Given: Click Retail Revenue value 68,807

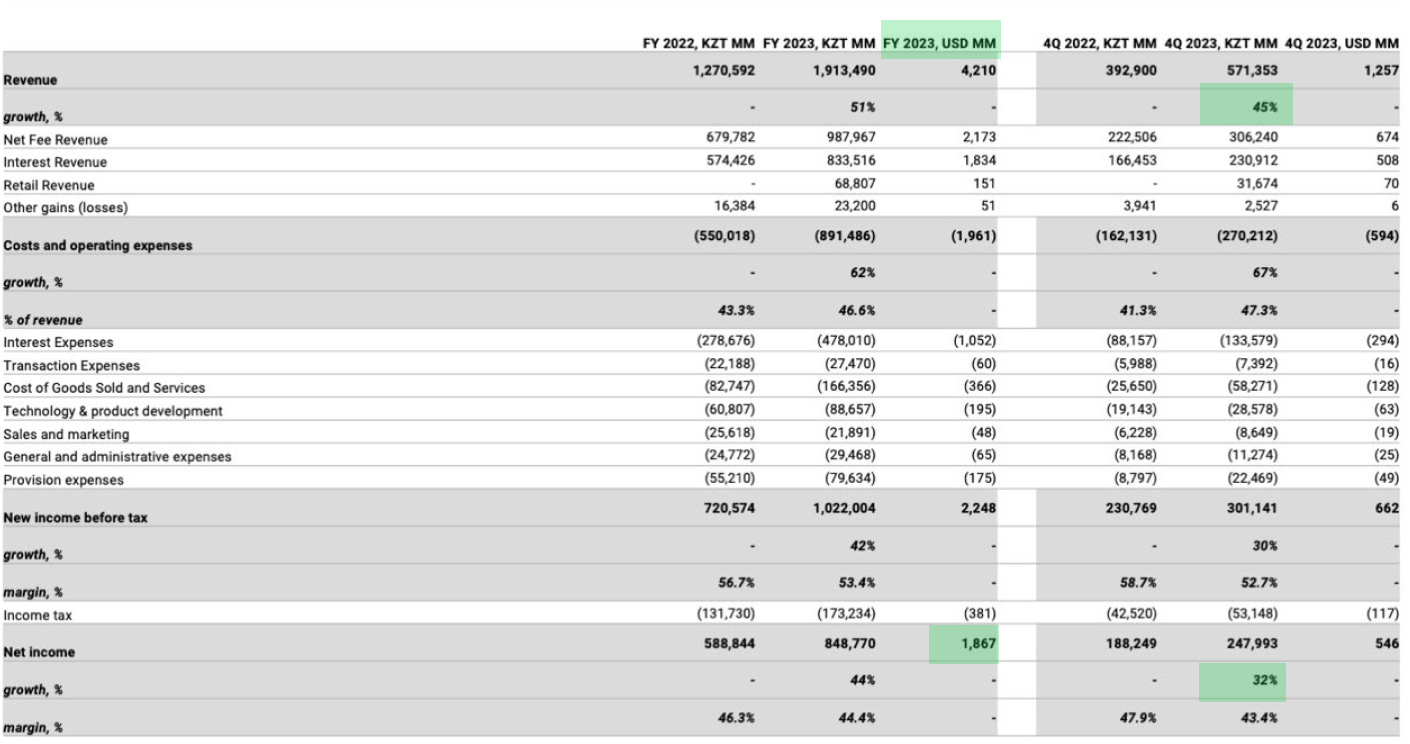Looking at the screenshot, I should [x=855, y=184].
